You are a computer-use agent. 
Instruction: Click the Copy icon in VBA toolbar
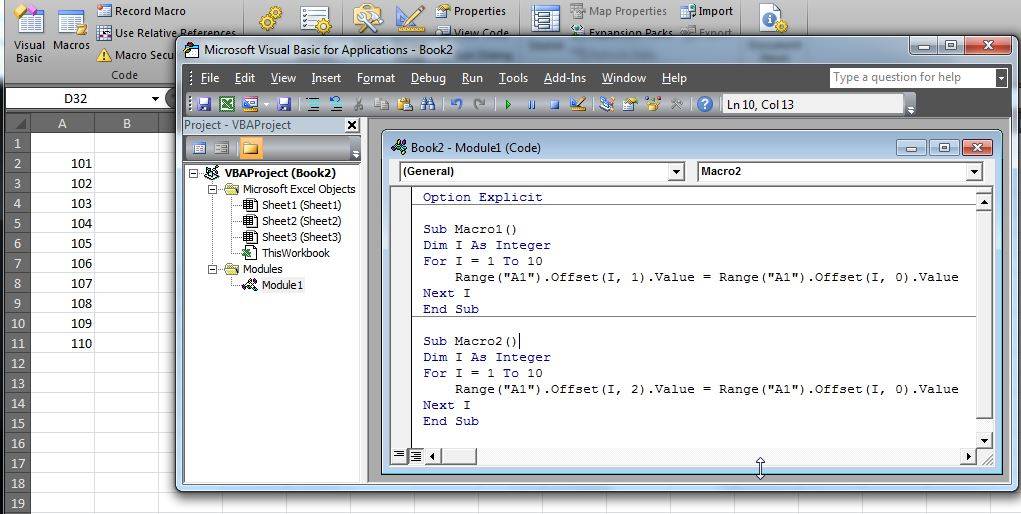(382, 104)
